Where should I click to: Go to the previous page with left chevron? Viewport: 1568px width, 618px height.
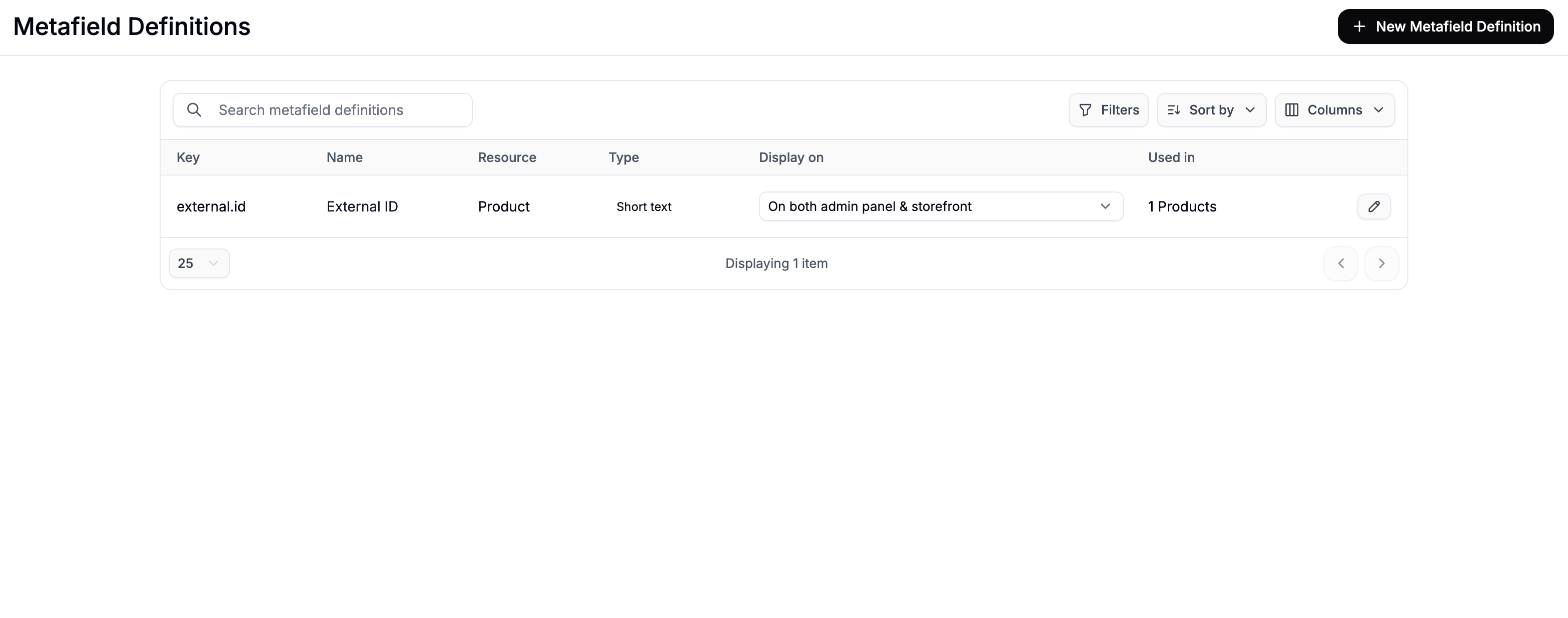[1340, 263]
